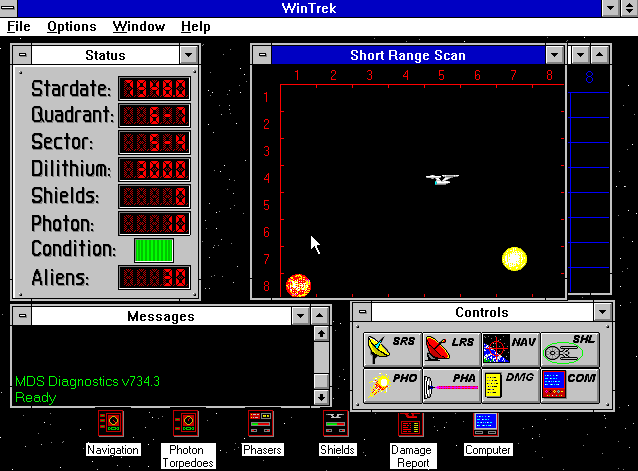
Task: Select the minimized Shields icon
Action: tap(336, 423)
